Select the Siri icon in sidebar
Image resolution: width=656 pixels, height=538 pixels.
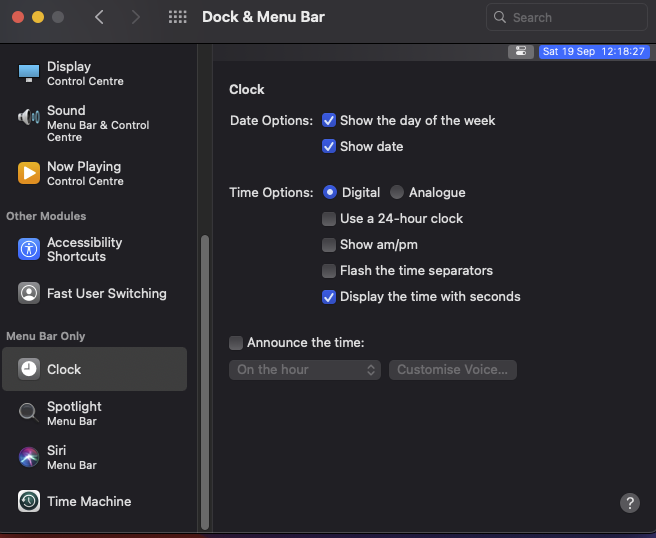coord(29,456)
